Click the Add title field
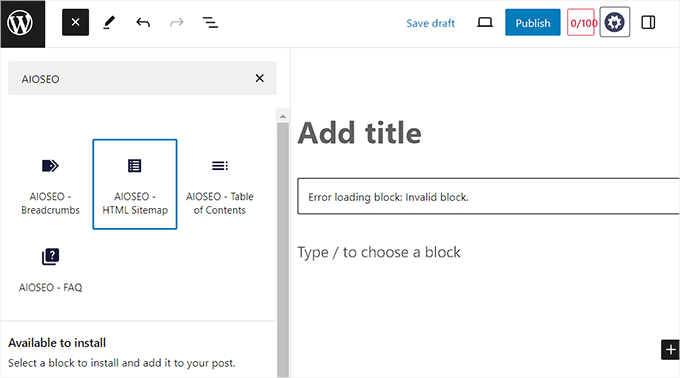Screen dimensions: 680x378 point(360,133)
